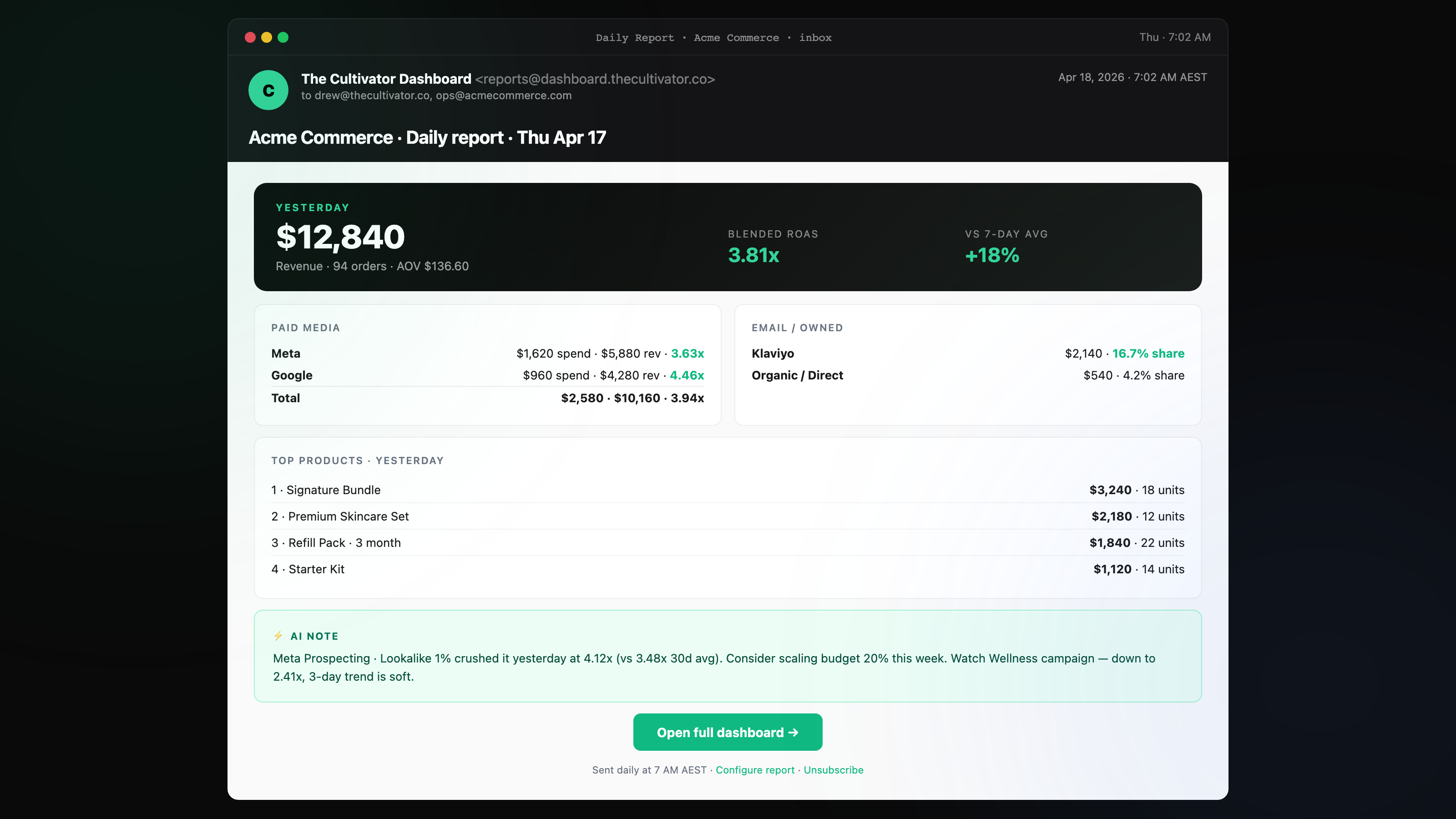Click the $2,580 · $10,160 · 3.94x totals

tap(632, 398)
